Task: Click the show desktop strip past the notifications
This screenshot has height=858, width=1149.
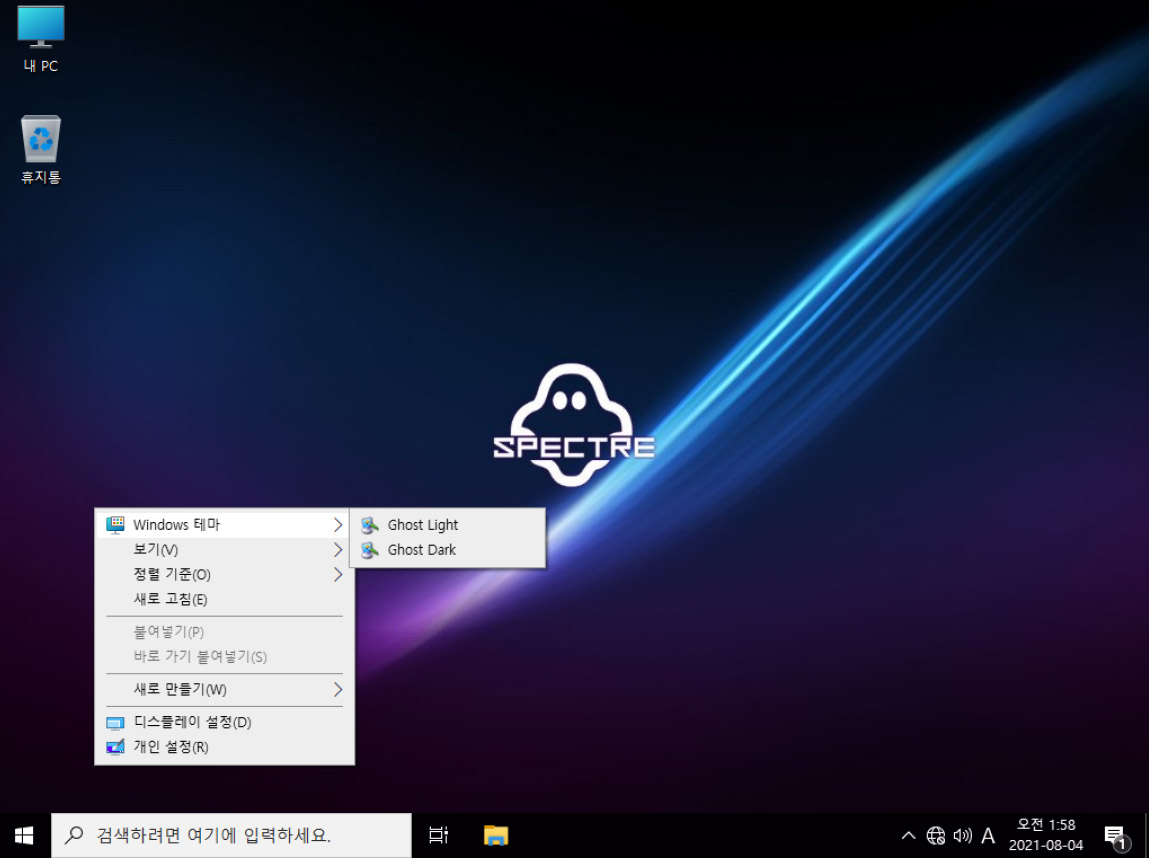Action: click(x=1146, y=835)
